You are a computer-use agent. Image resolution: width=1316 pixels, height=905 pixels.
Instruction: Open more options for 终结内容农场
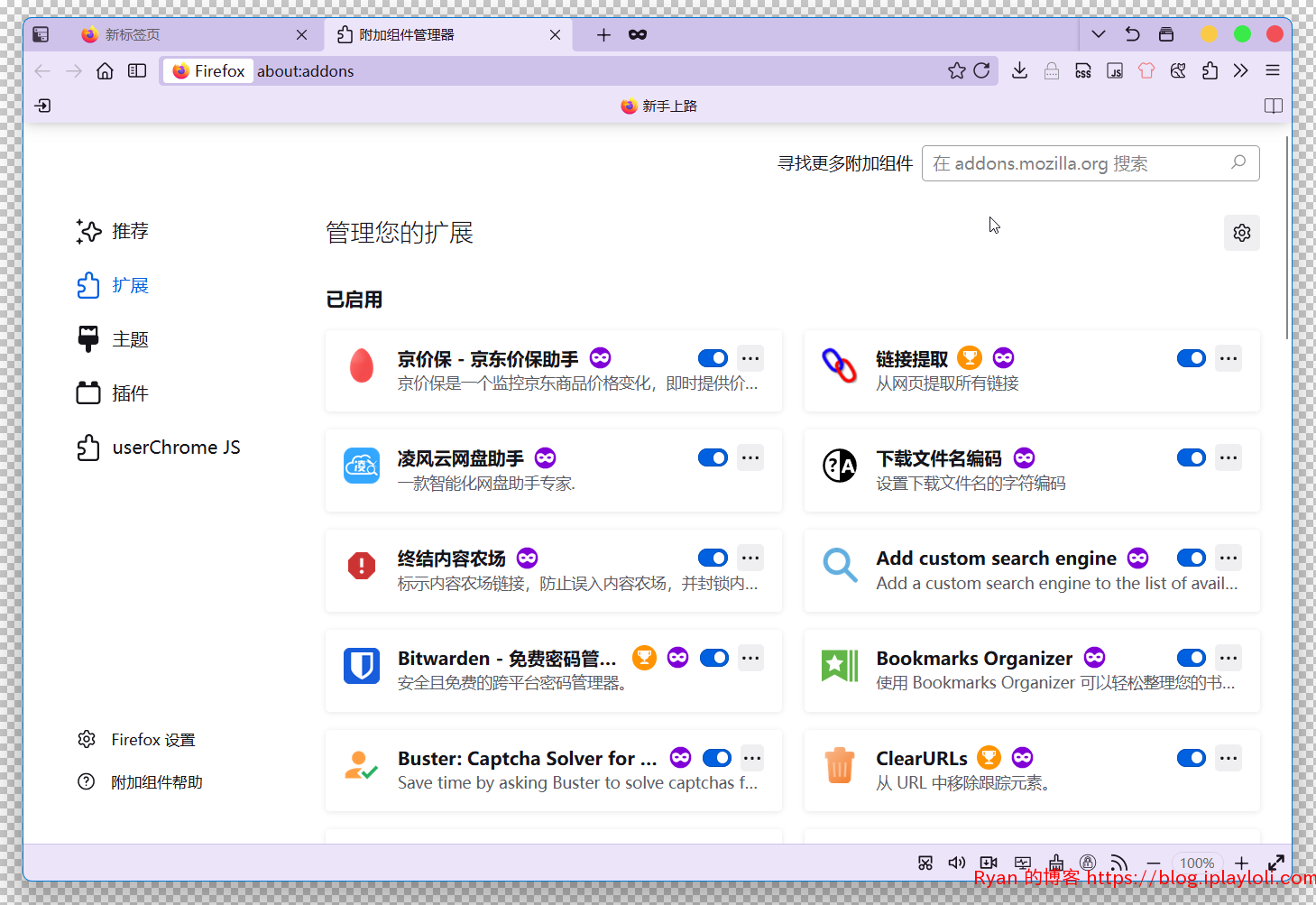pyautogui.click(x=750, y=558)
